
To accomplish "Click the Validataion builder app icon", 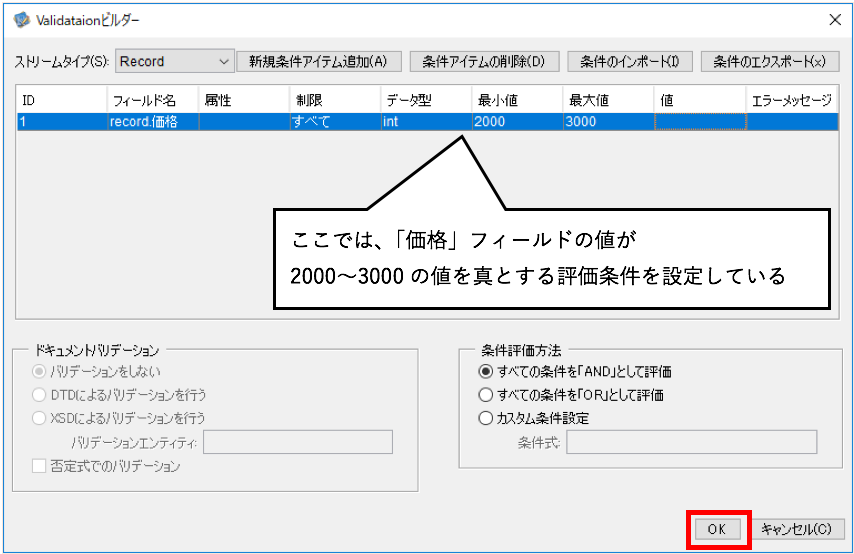I will pyautogui.click(x=22, y=20).
